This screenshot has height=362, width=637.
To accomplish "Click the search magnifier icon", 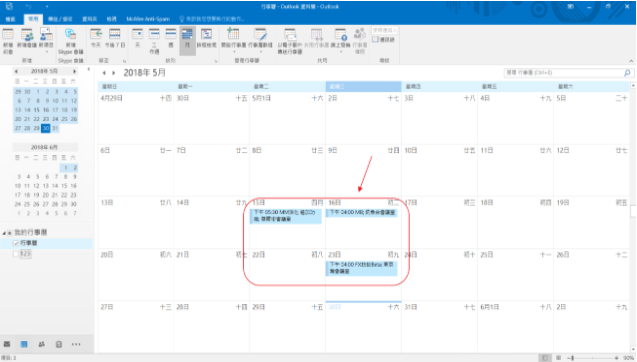I will [627, 73].
